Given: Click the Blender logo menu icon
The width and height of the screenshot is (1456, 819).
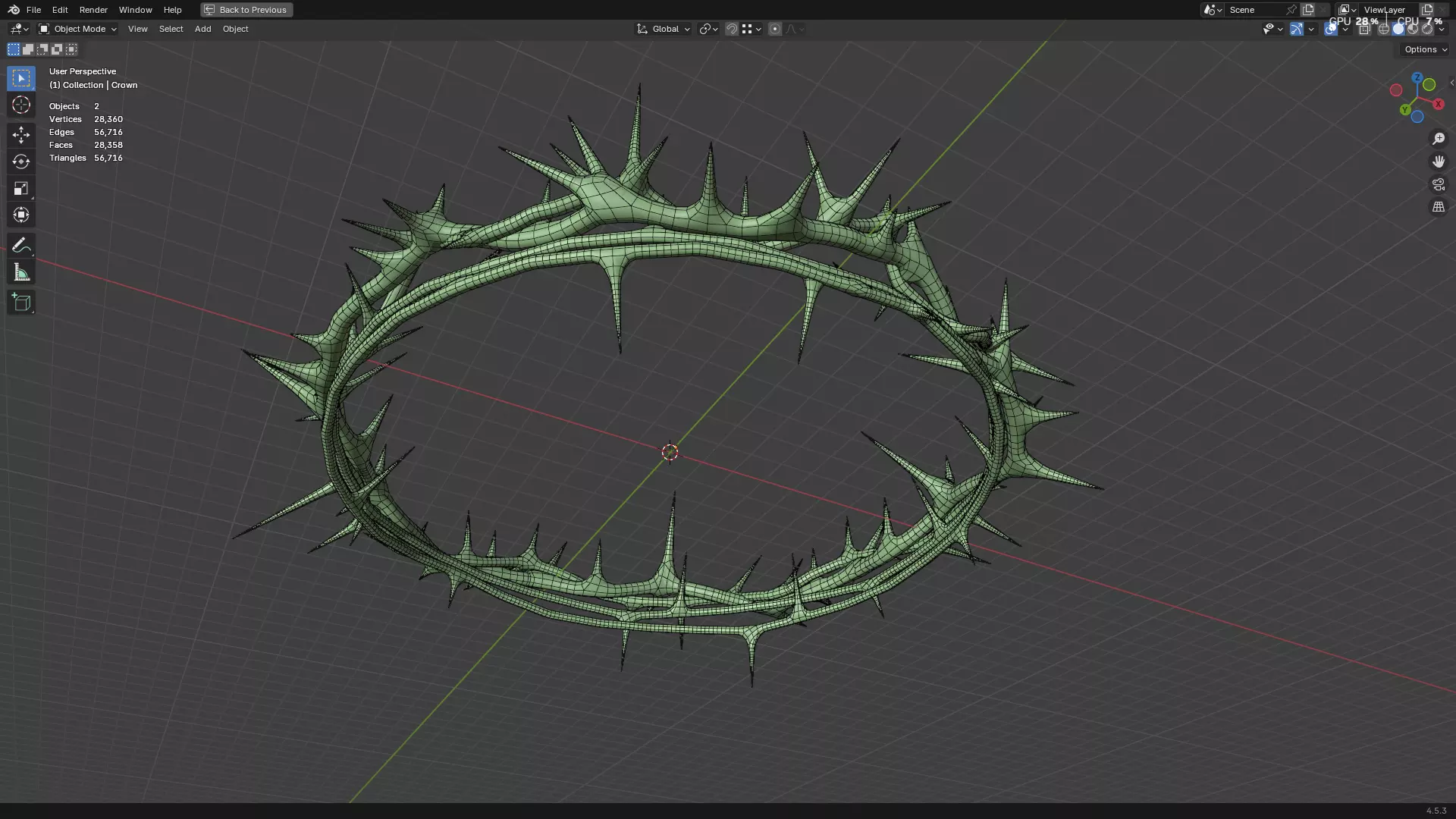Looking at the screenshot, I should point(14,10).
